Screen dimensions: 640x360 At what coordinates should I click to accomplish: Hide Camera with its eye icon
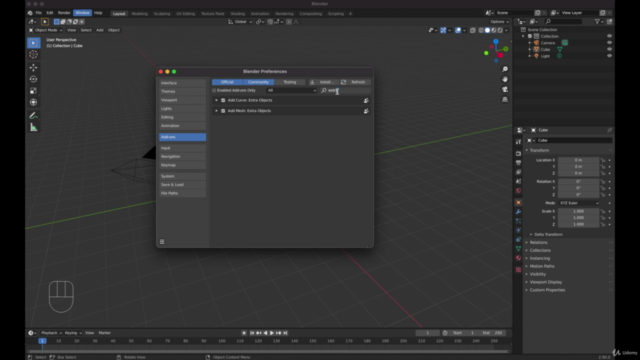pos(609,43)
